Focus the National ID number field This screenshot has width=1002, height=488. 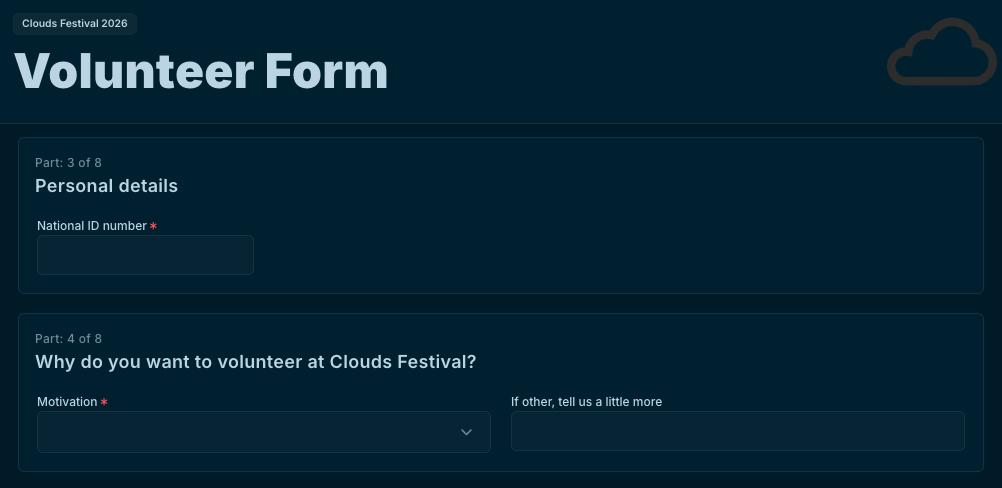click(145, 255)
